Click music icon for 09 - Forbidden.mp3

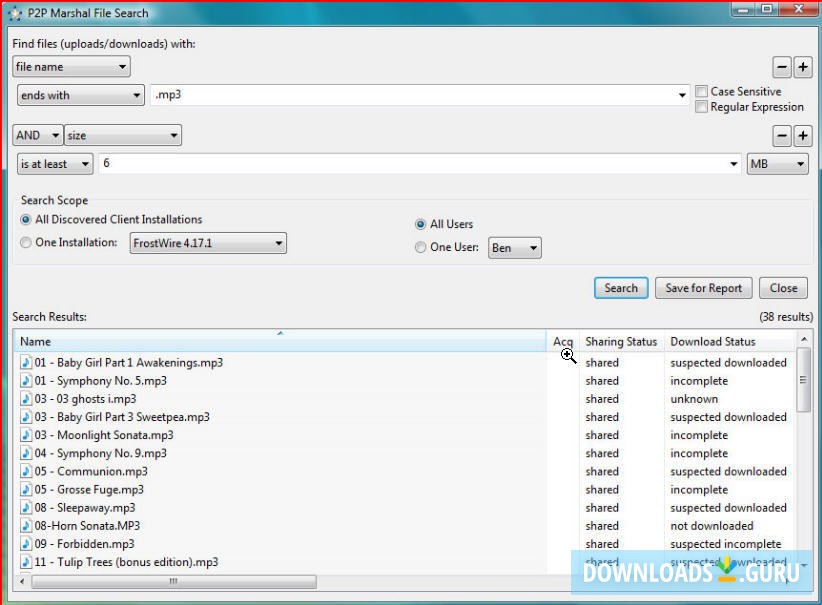pyautogui.click(x=26, y=544)
